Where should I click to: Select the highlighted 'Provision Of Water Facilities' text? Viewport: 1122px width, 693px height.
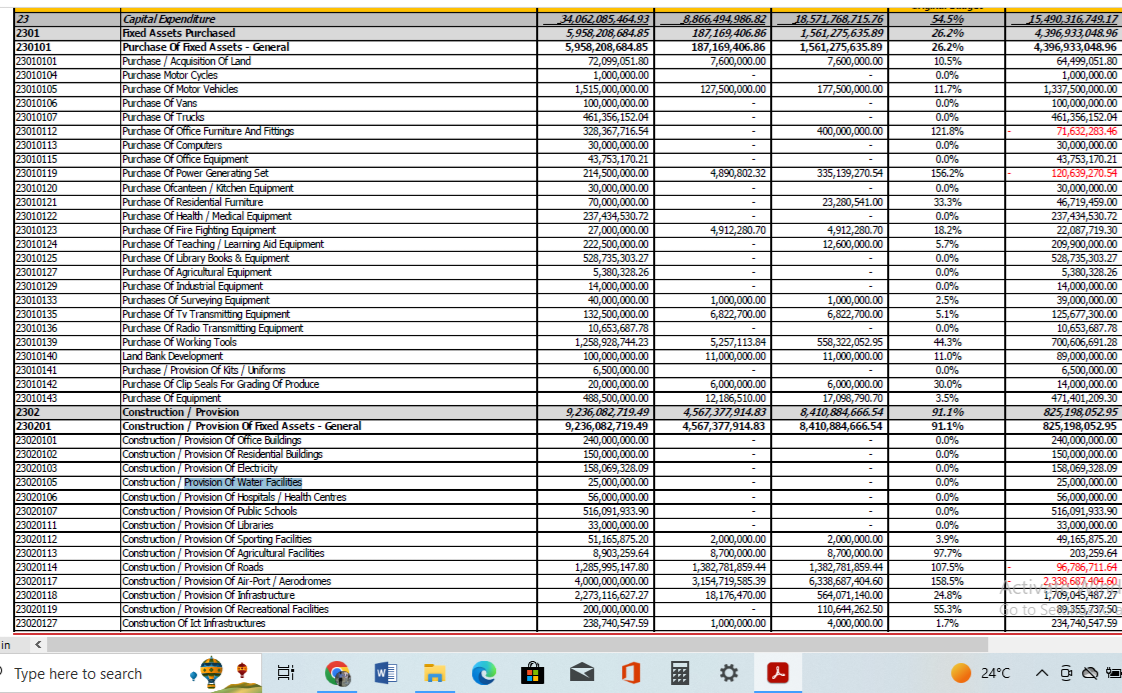coord(243,483)
